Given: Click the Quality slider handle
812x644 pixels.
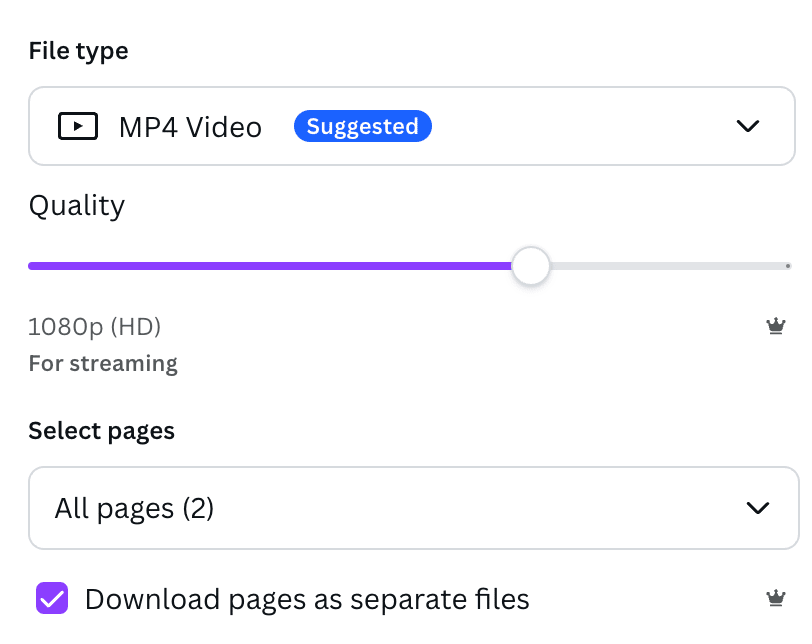Looking at the screenshot, I should click(x=530, y=266).
